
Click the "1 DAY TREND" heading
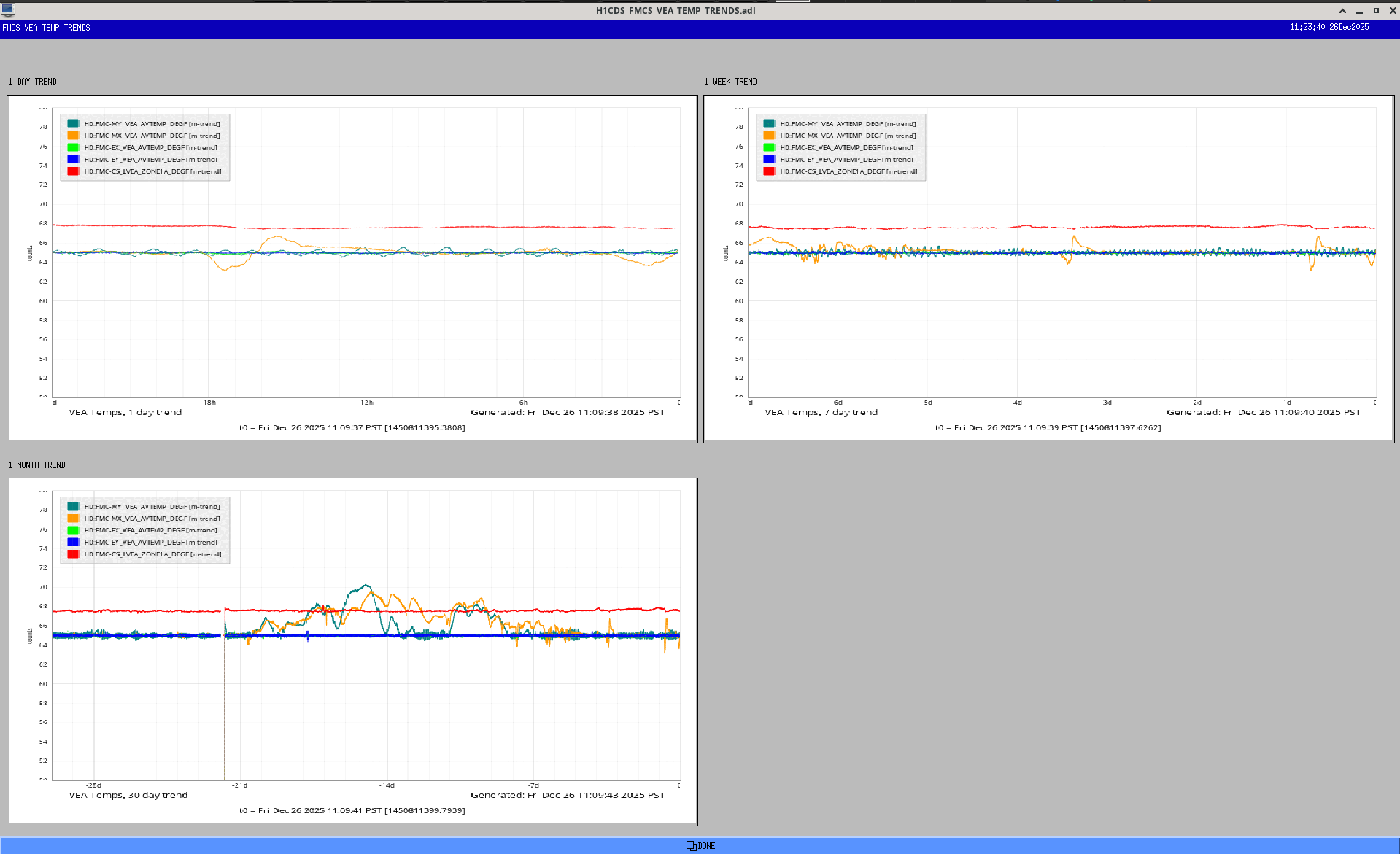pos(32,82)
